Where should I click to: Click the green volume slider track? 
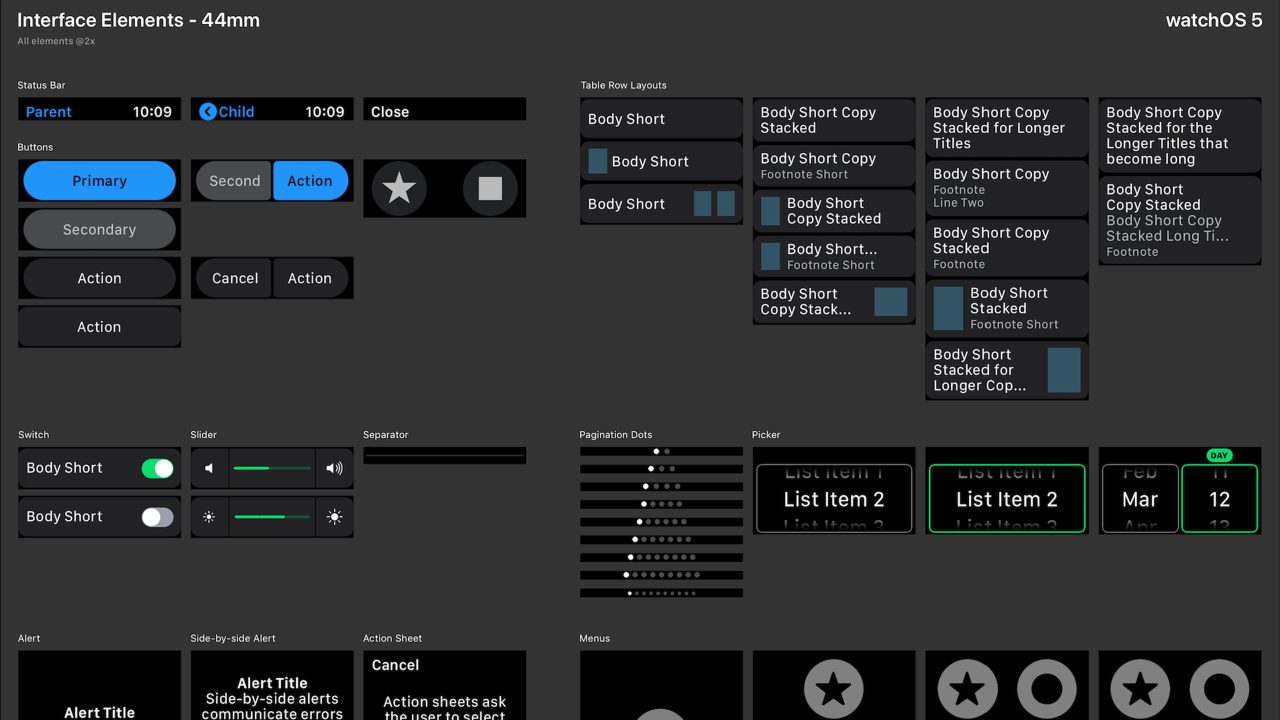pos(272,468)
